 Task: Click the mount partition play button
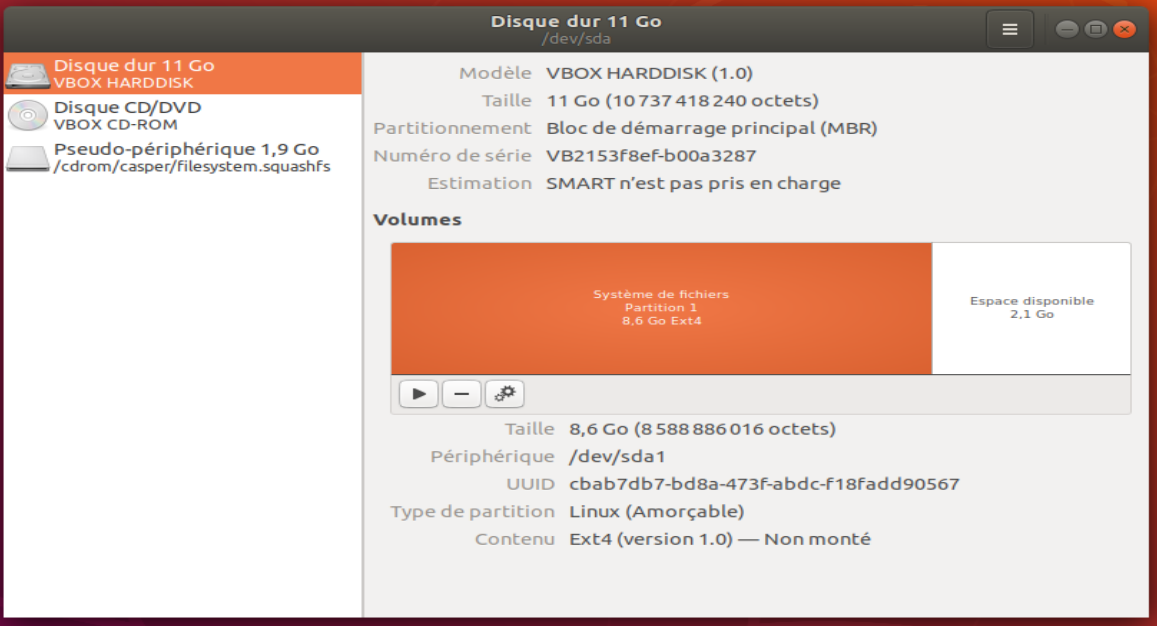point(419,394)
